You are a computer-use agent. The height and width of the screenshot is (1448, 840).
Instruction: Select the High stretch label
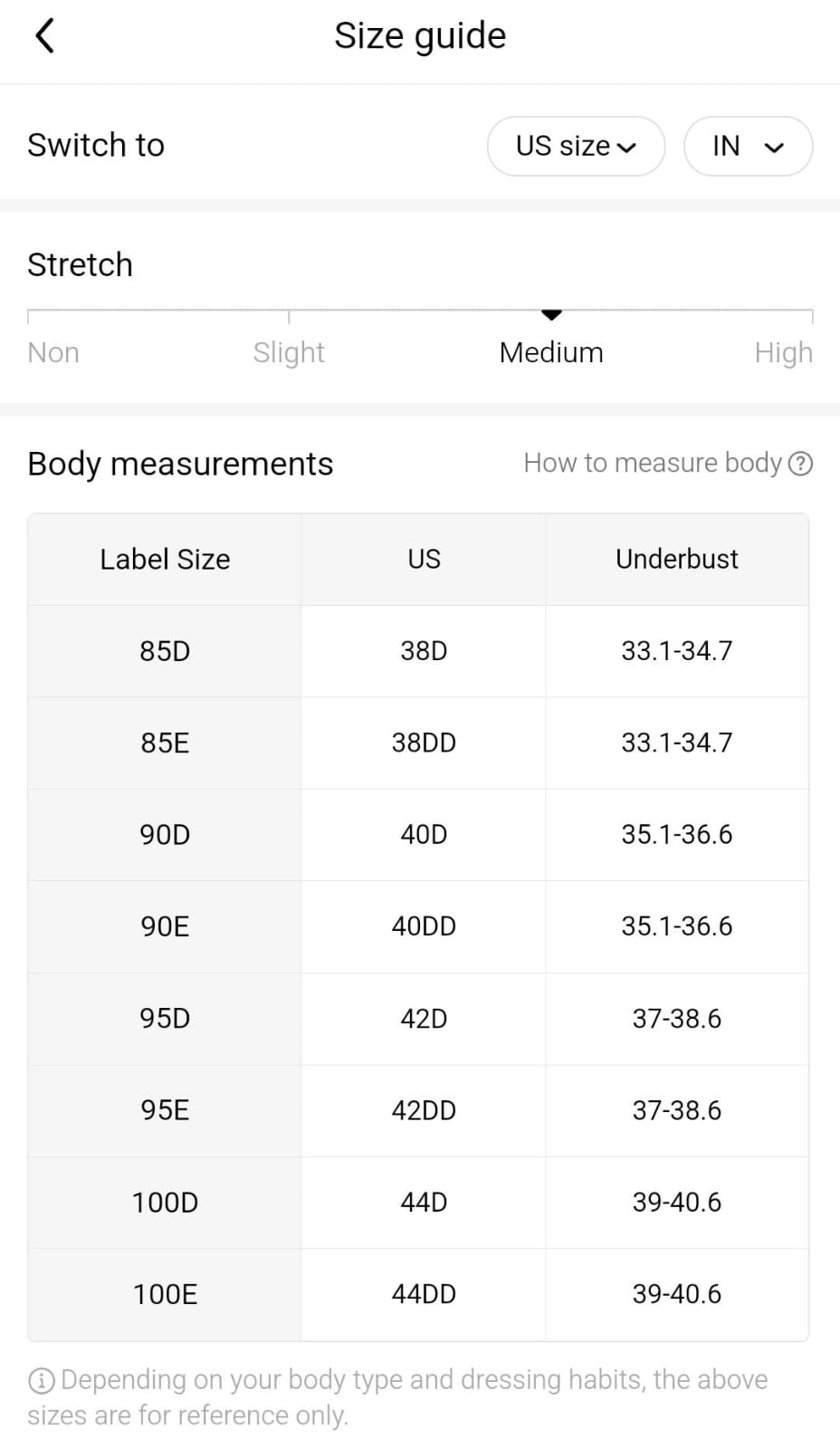pyautogui.click(x=783, y=352)
